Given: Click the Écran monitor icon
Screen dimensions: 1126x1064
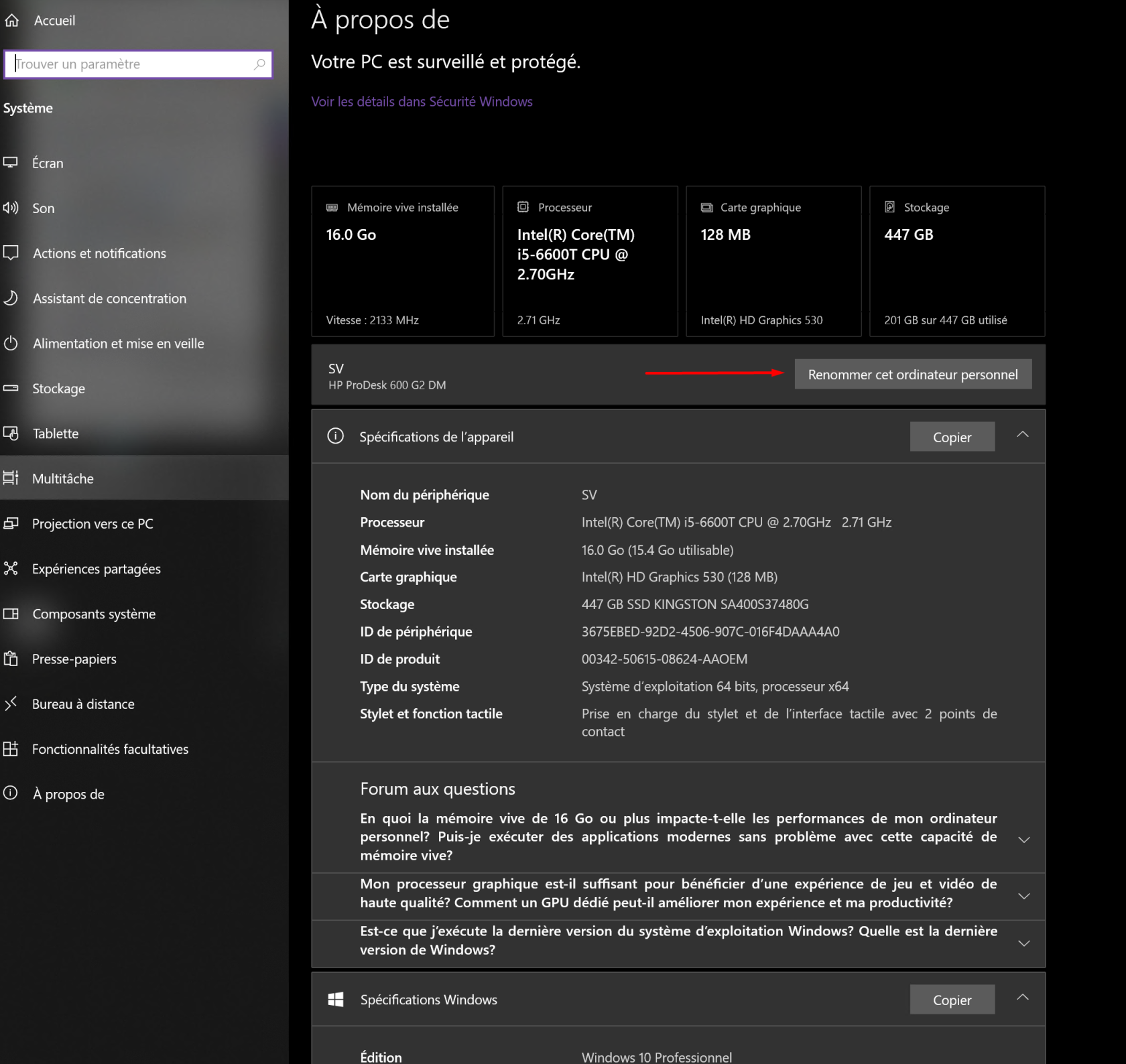Looking at the screenshot, I should click(x=11, y=163).
